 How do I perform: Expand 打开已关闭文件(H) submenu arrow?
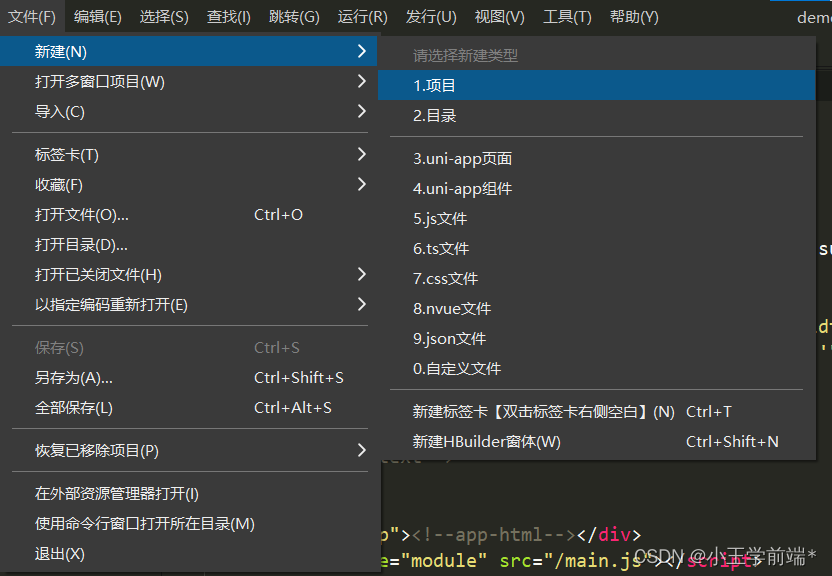(x=361, y=274)
